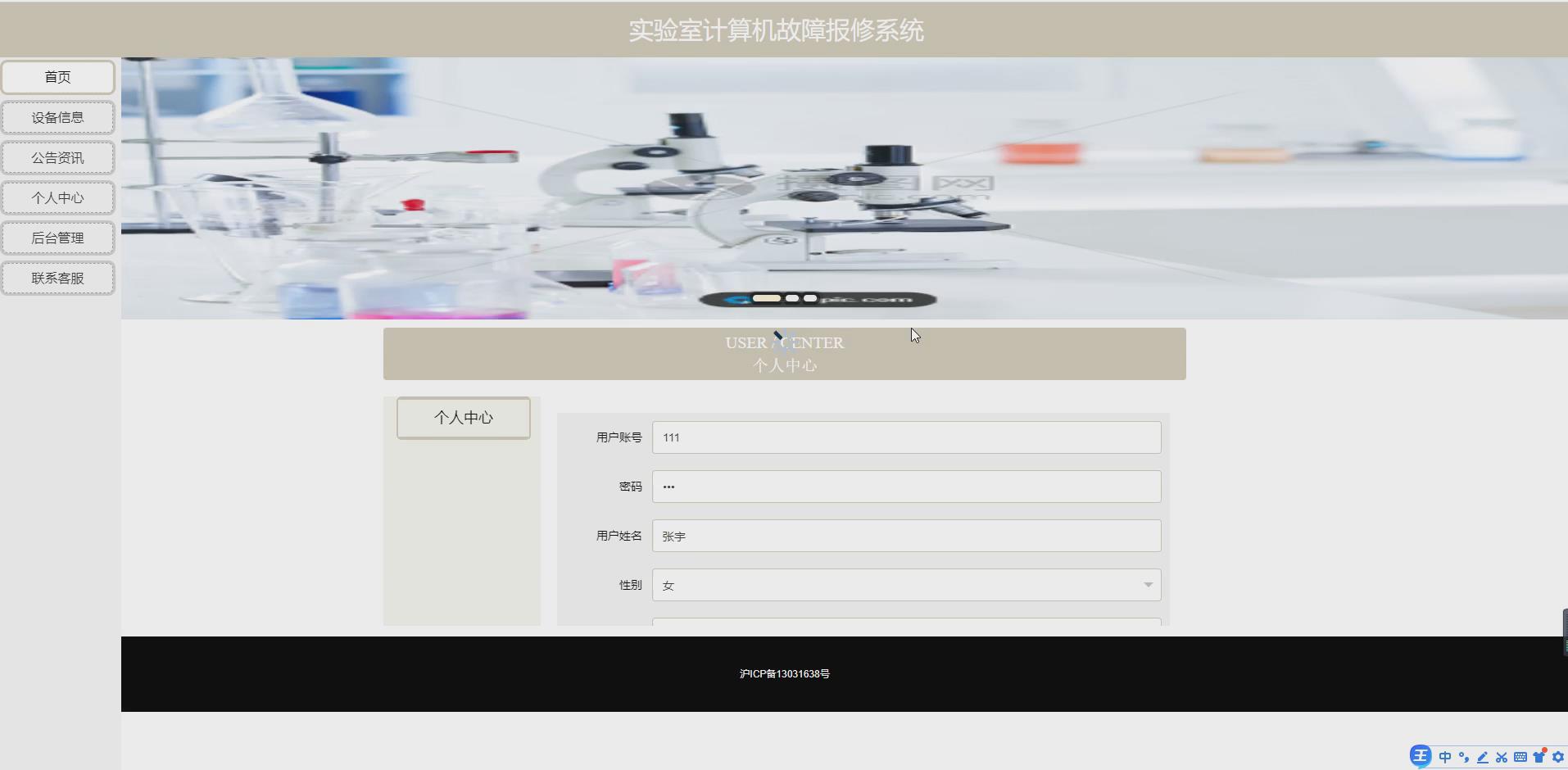Select 个人中心 in the left navigation
Viewport: 1568px width, 770px height.
pos(58,197)
